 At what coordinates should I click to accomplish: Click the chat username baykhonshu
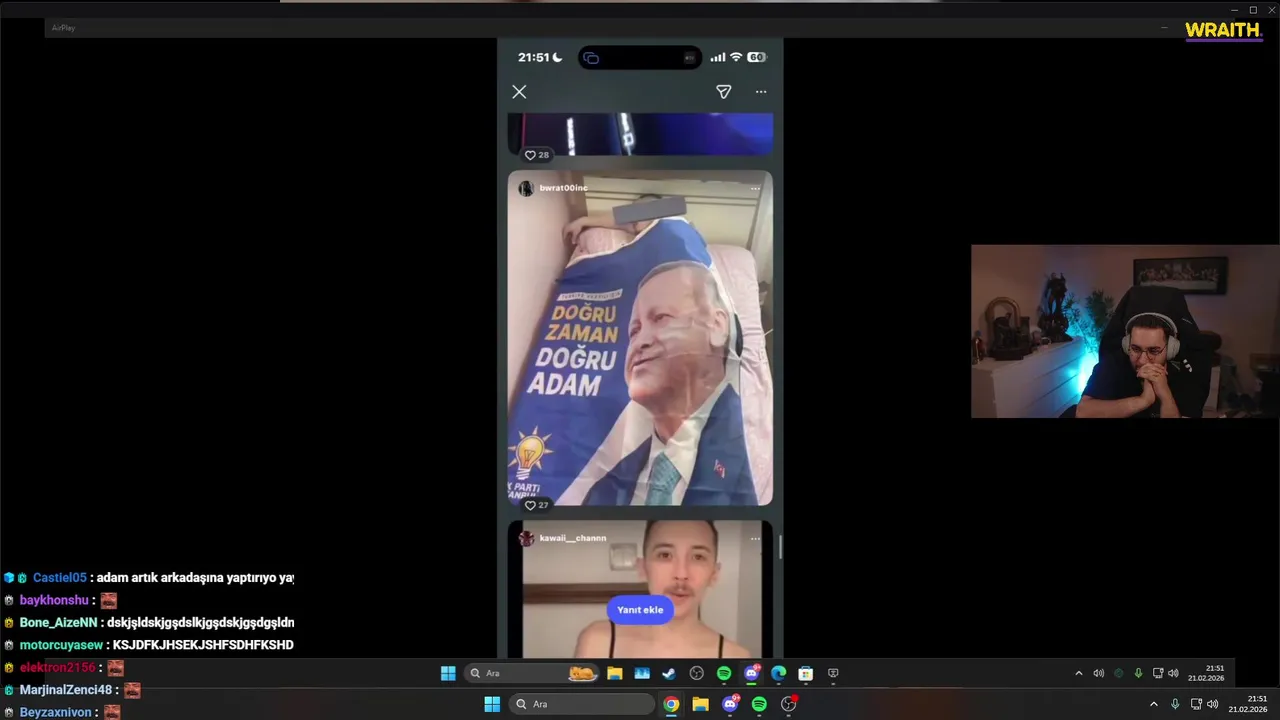[54, 600]
